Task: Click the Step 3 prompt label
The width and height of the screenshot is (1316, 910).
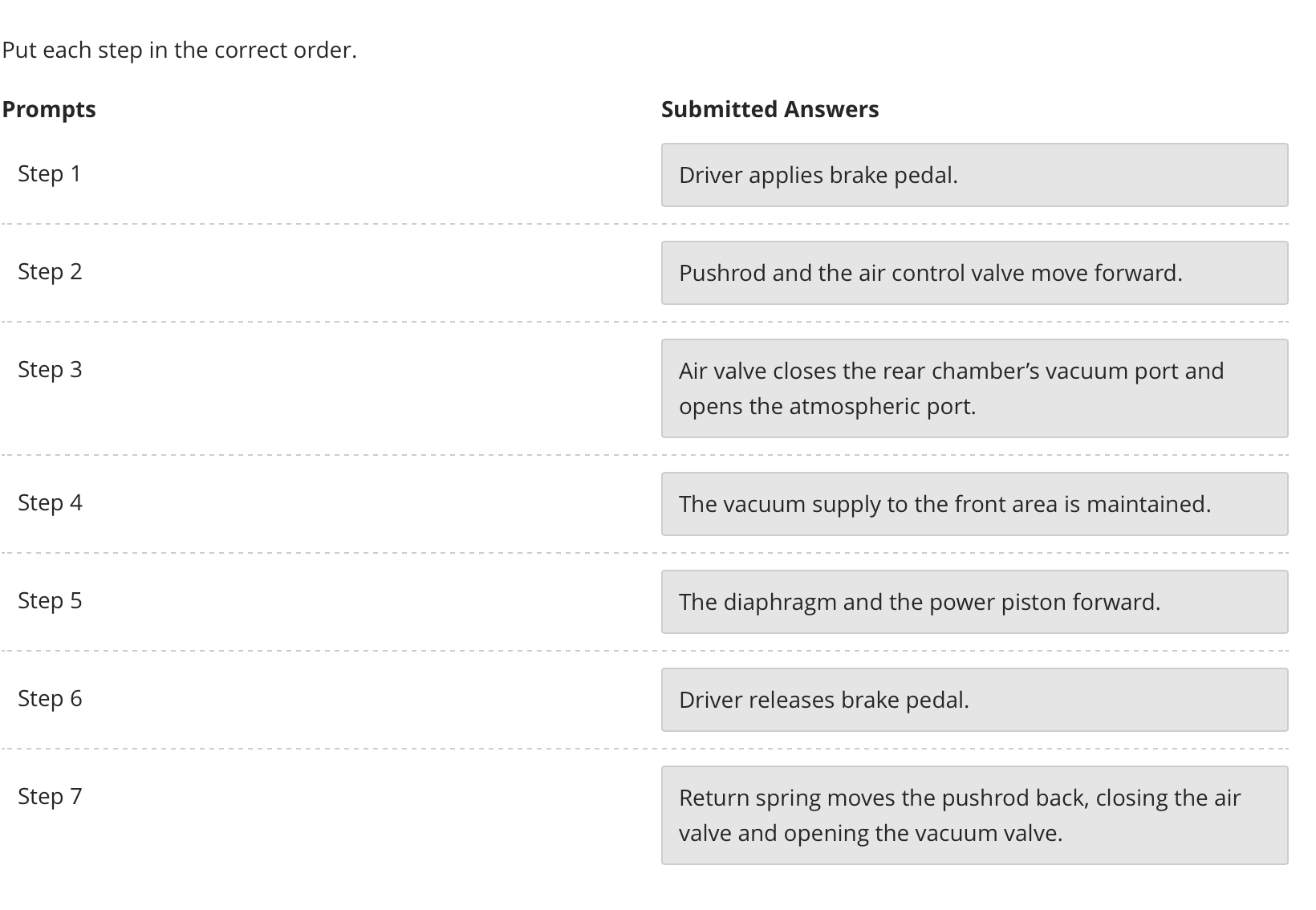Action: tap(50, 370)
